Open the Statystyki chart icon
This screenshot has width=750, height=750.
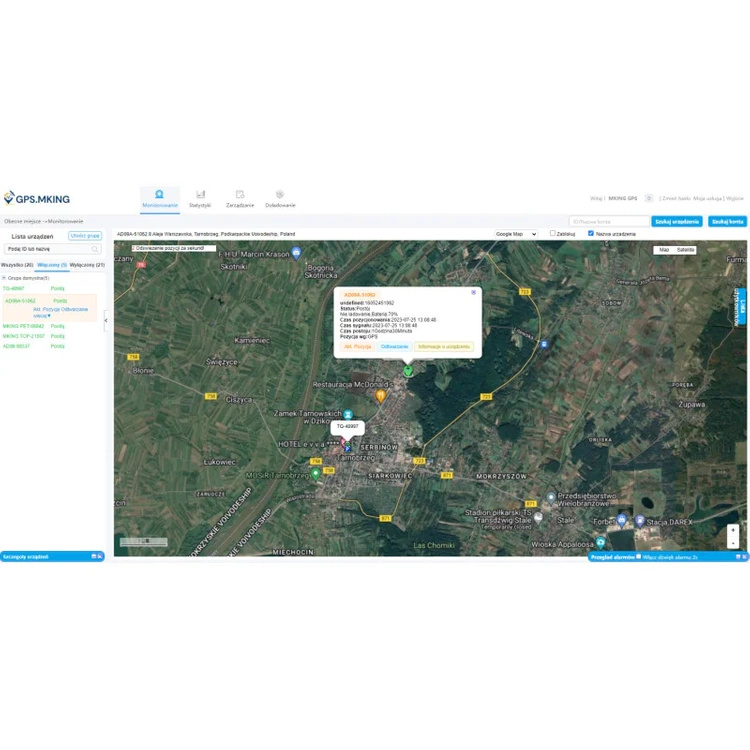click(x=200, y=194)
